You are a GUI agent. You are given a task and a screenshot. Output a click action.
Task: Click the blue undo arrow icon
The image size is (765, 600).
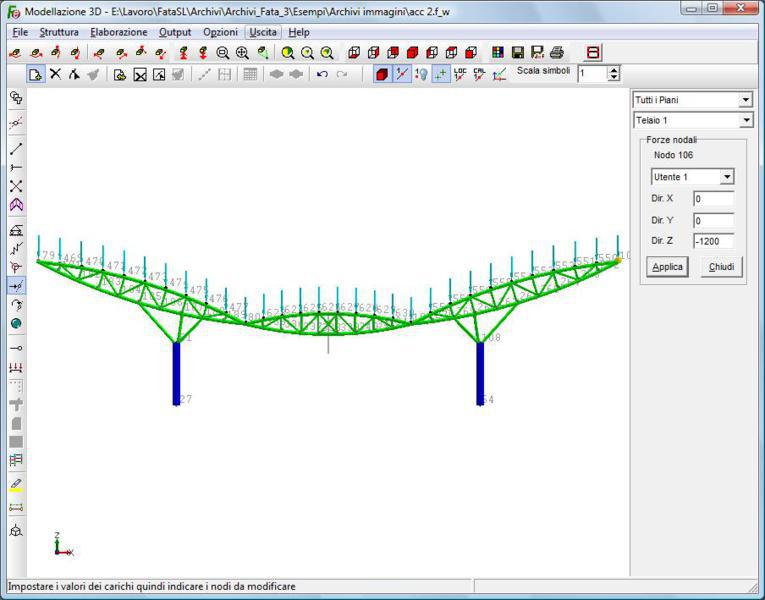tap(322, 74)
